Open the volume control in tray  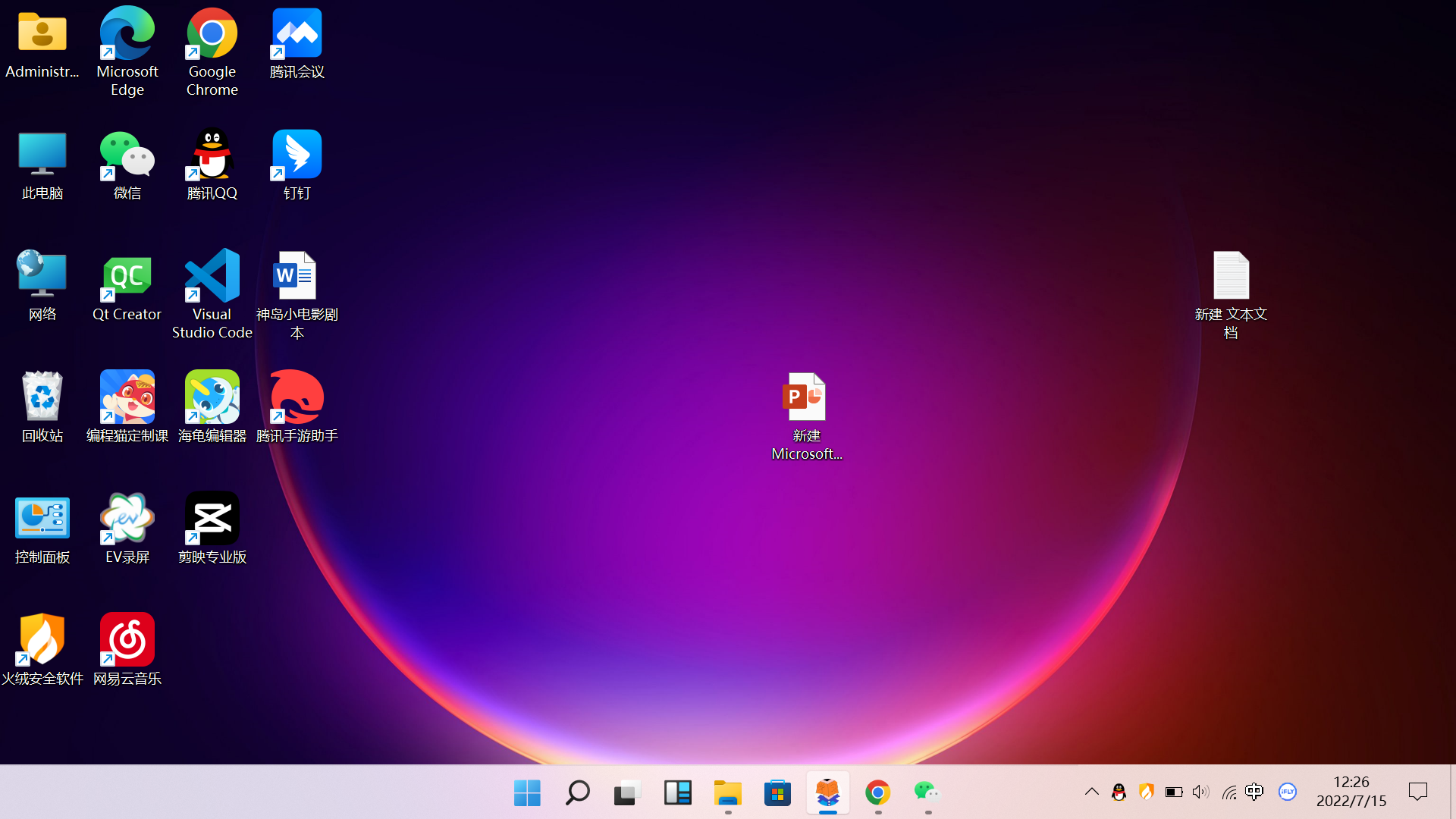point(1200,792)
